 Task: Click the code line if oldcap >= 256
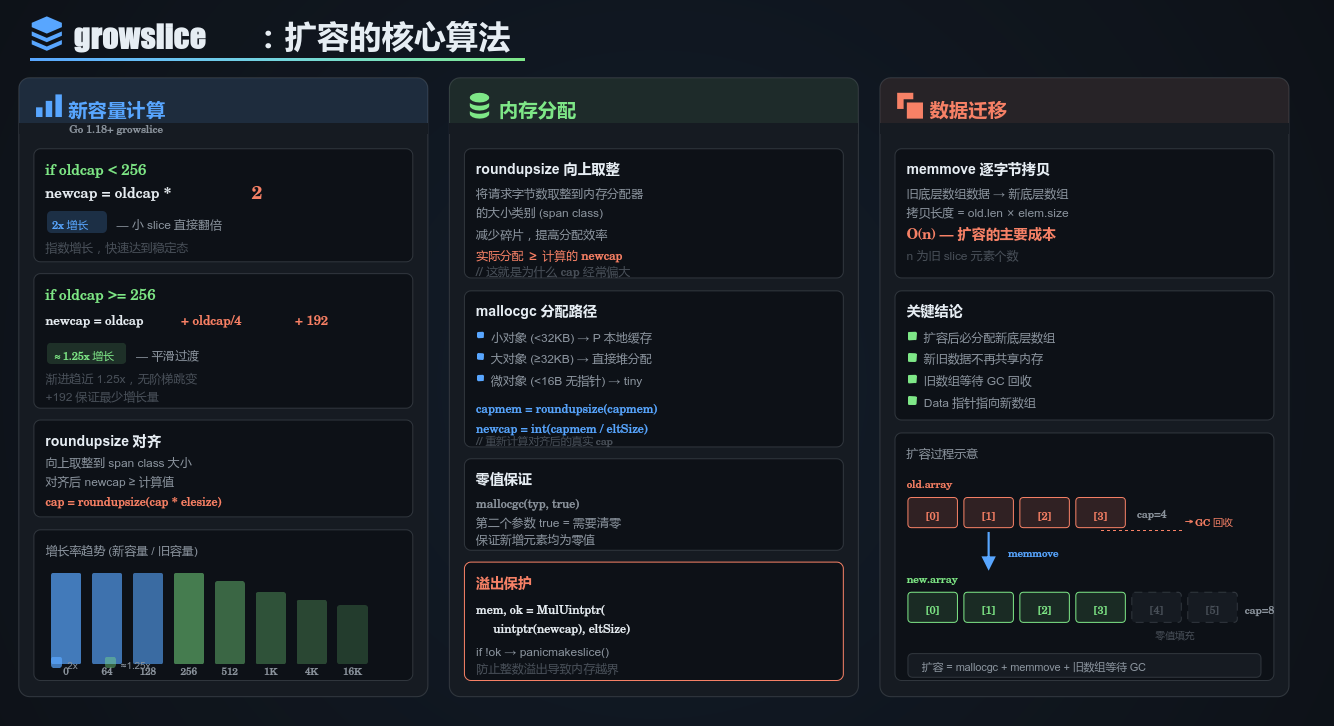click(x=100, y=295)
